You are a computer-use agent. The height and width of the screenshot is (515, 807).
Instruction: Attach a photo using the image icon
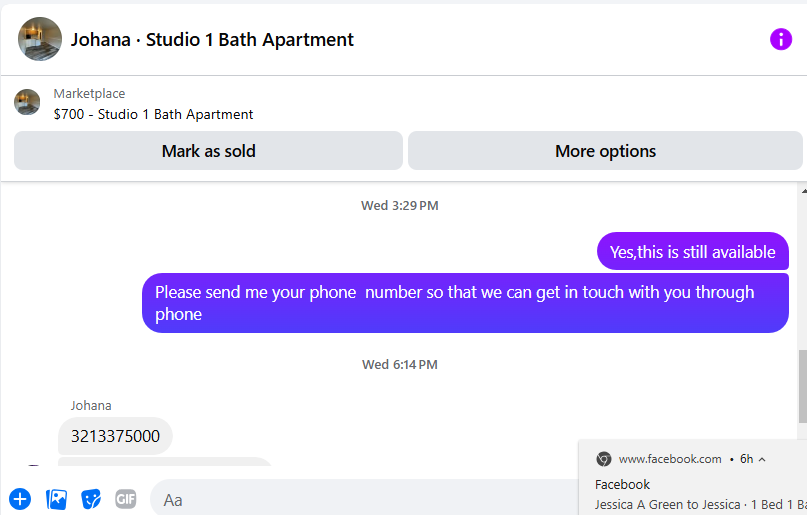tap(56, 499)
